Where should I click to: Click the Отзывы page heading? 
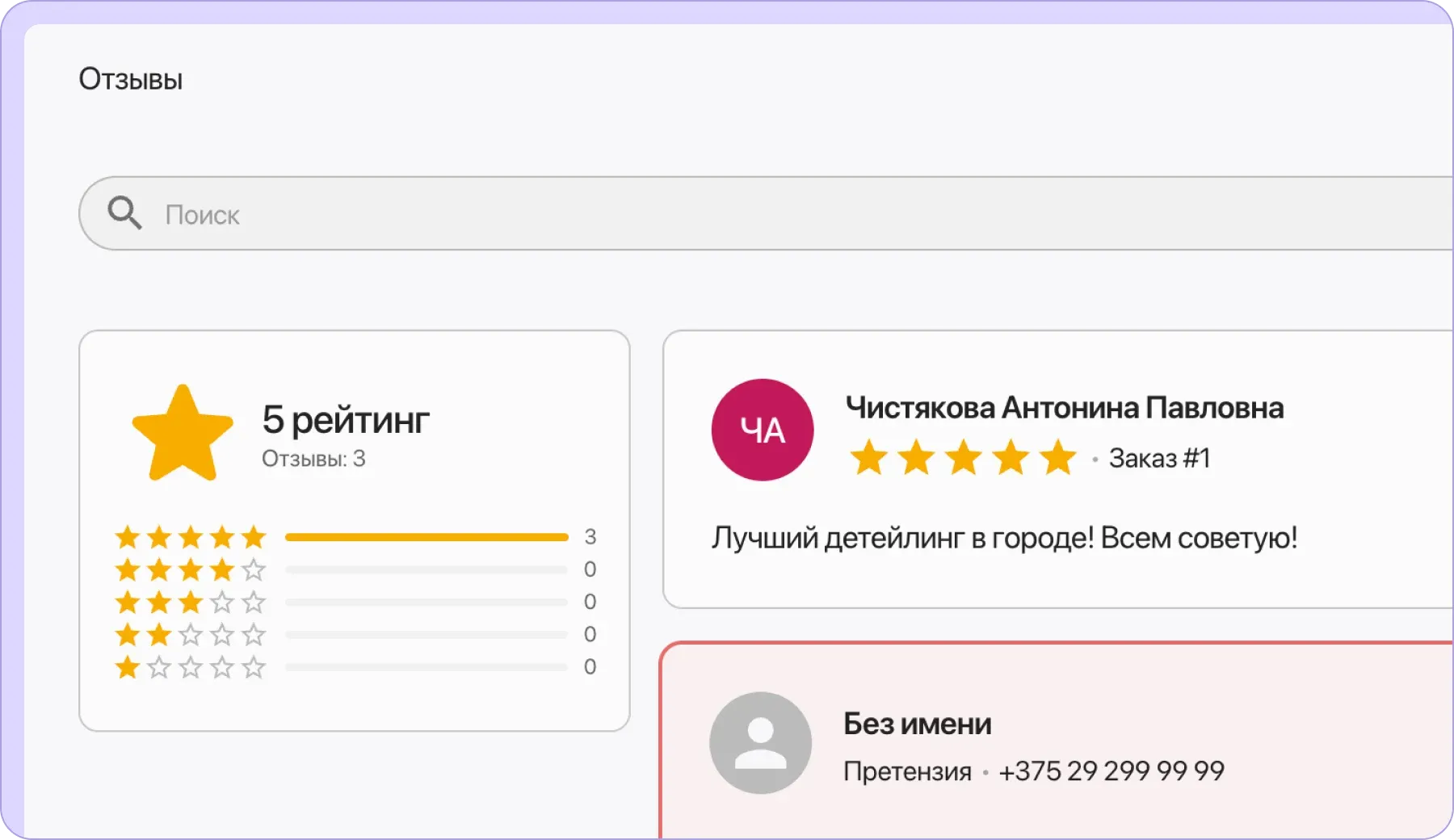tap(131, 79)
